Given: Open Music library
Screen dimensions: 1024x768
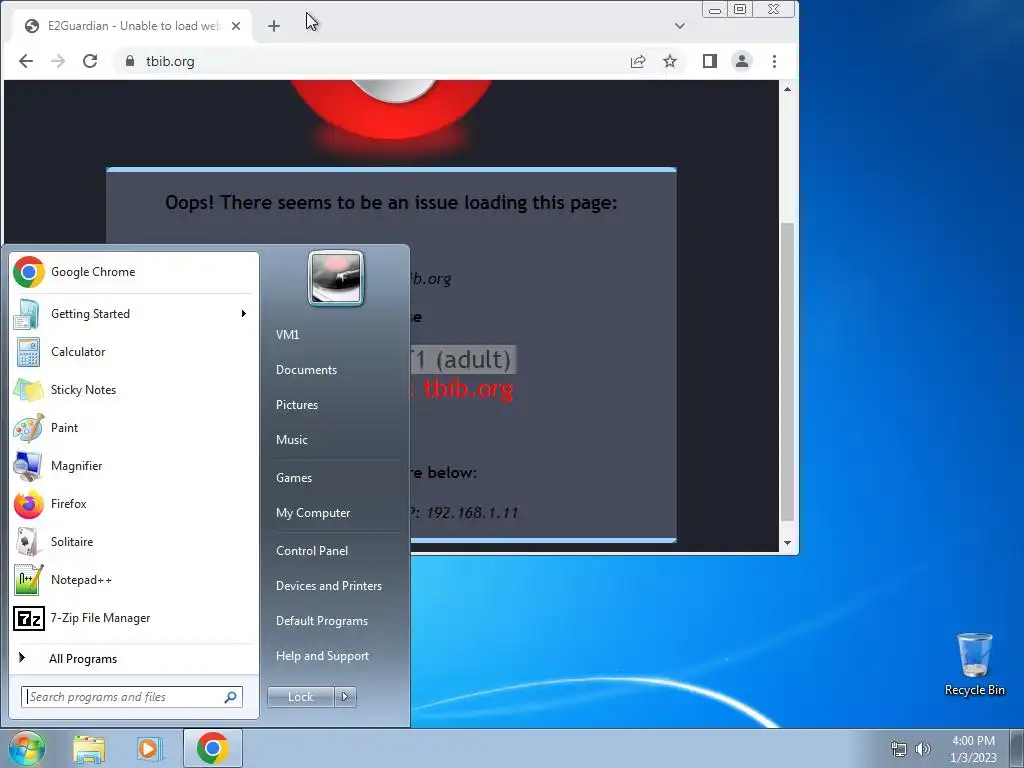Looking at the screenshot, I should (x=291, y=440).
